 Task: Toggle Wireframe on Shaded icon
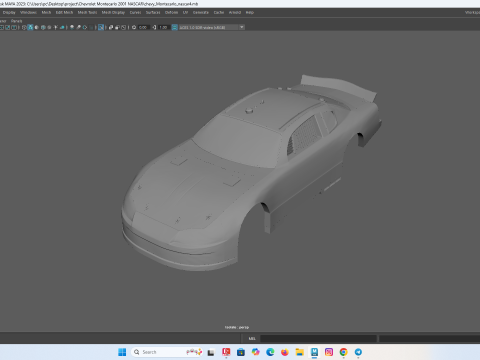[43, 27]
